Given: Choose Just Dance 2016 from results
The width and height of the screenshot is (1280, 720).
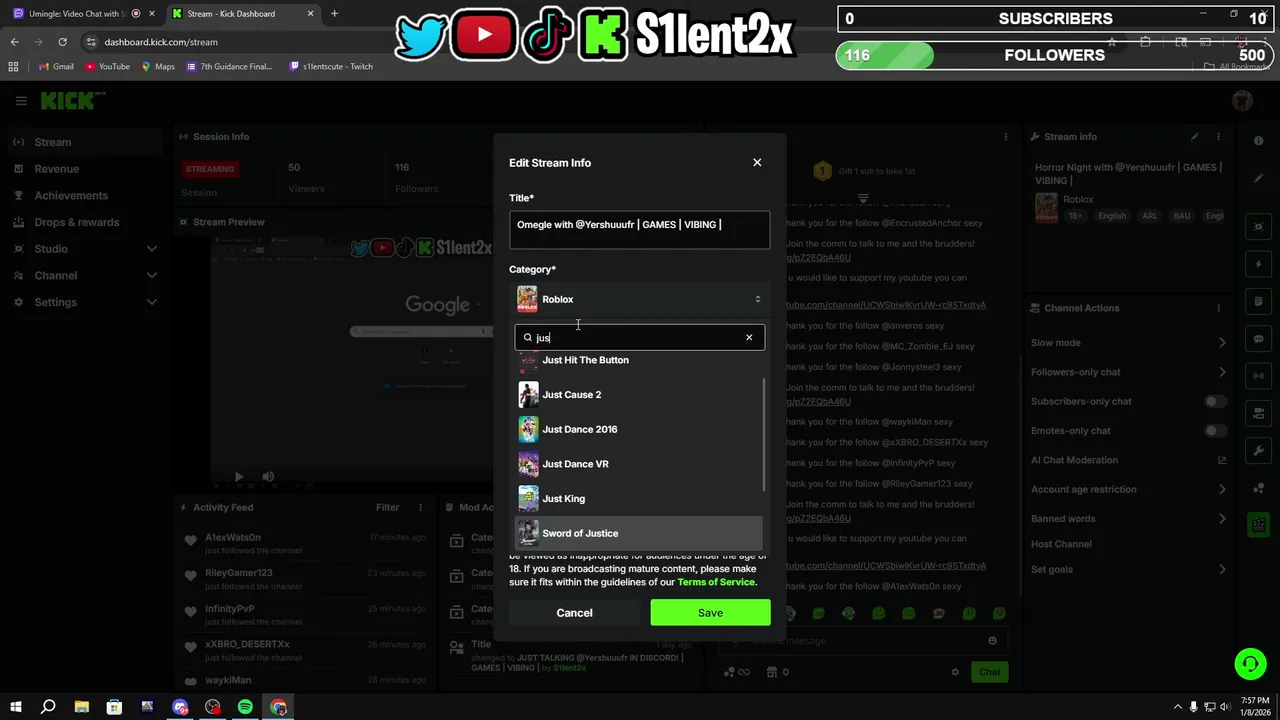Looking at the screenshot, I should [638, 429].
